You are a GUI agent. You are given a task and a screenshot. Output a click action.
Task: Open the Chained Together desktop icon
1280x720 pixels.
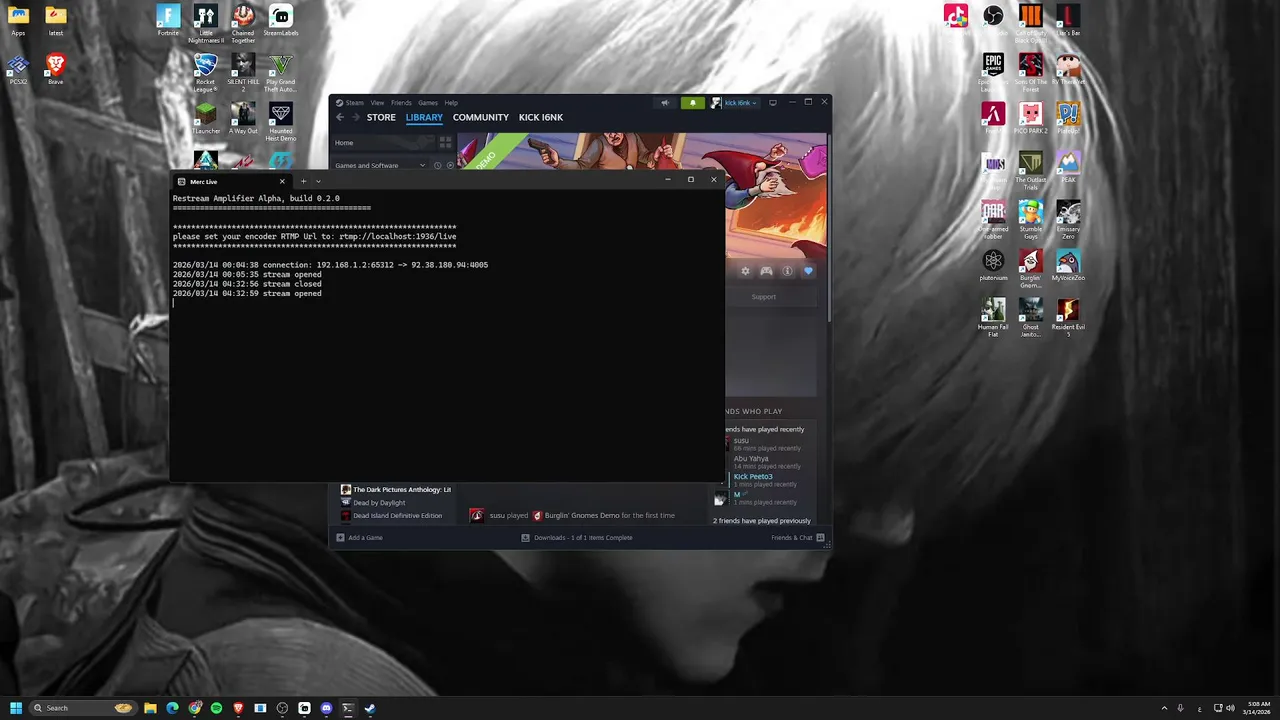(243, 23)
